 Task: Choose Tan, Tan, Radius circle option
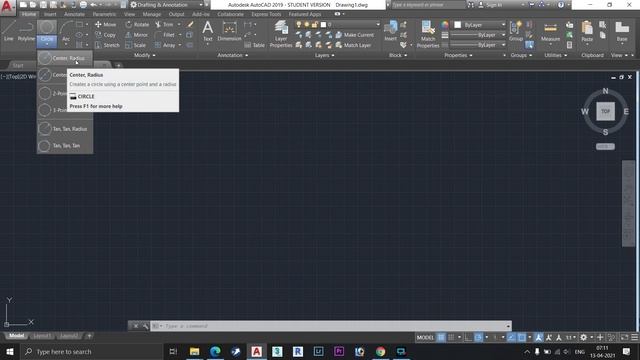pyautogui.click(x=64, y=129)
